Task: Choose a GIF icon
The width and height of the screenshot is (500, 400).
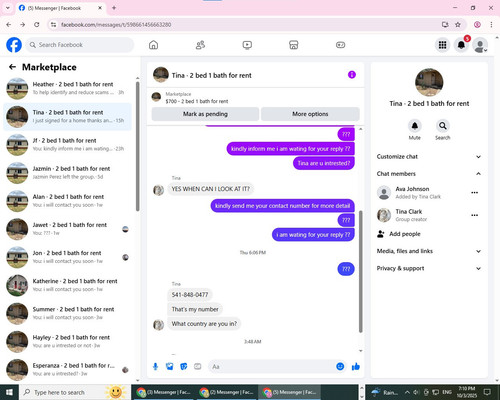Action: [198, 367]
